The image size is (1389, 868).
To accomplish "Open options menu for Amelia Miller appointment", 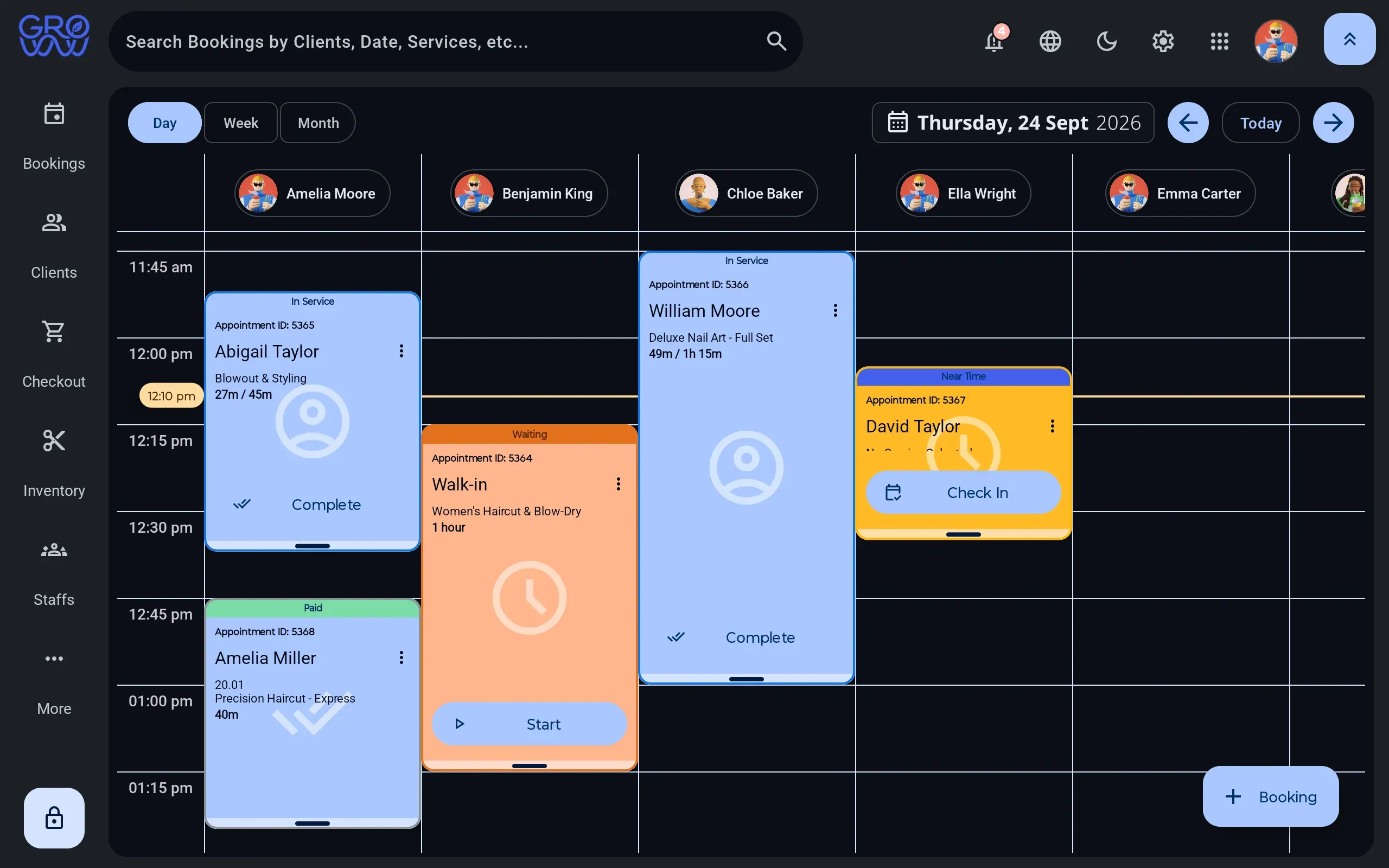I will [x=401, y=658].
